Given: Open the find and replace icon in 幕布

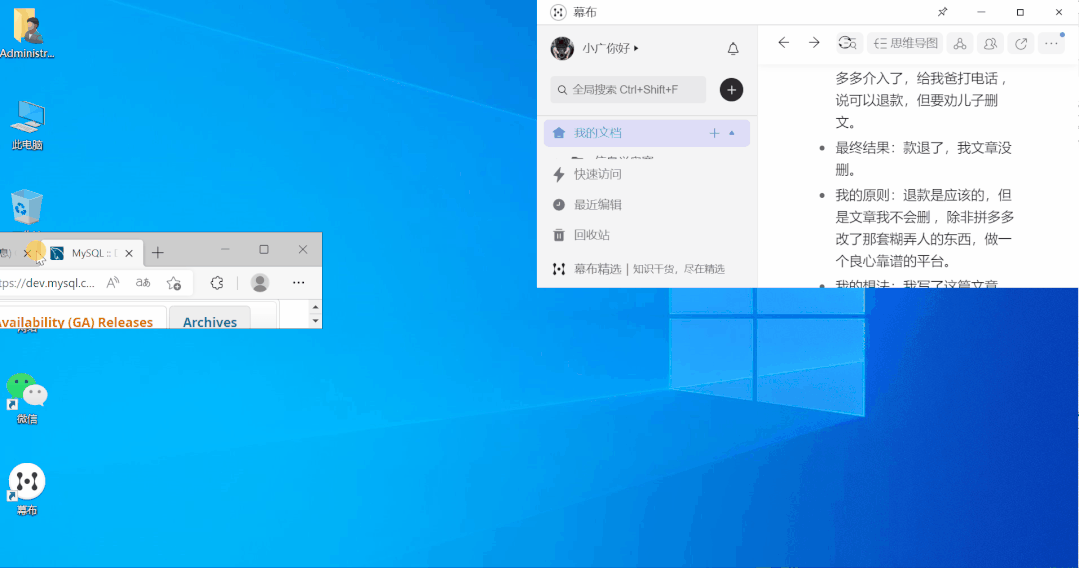Looking at the screenshot, I should [847, 43].
